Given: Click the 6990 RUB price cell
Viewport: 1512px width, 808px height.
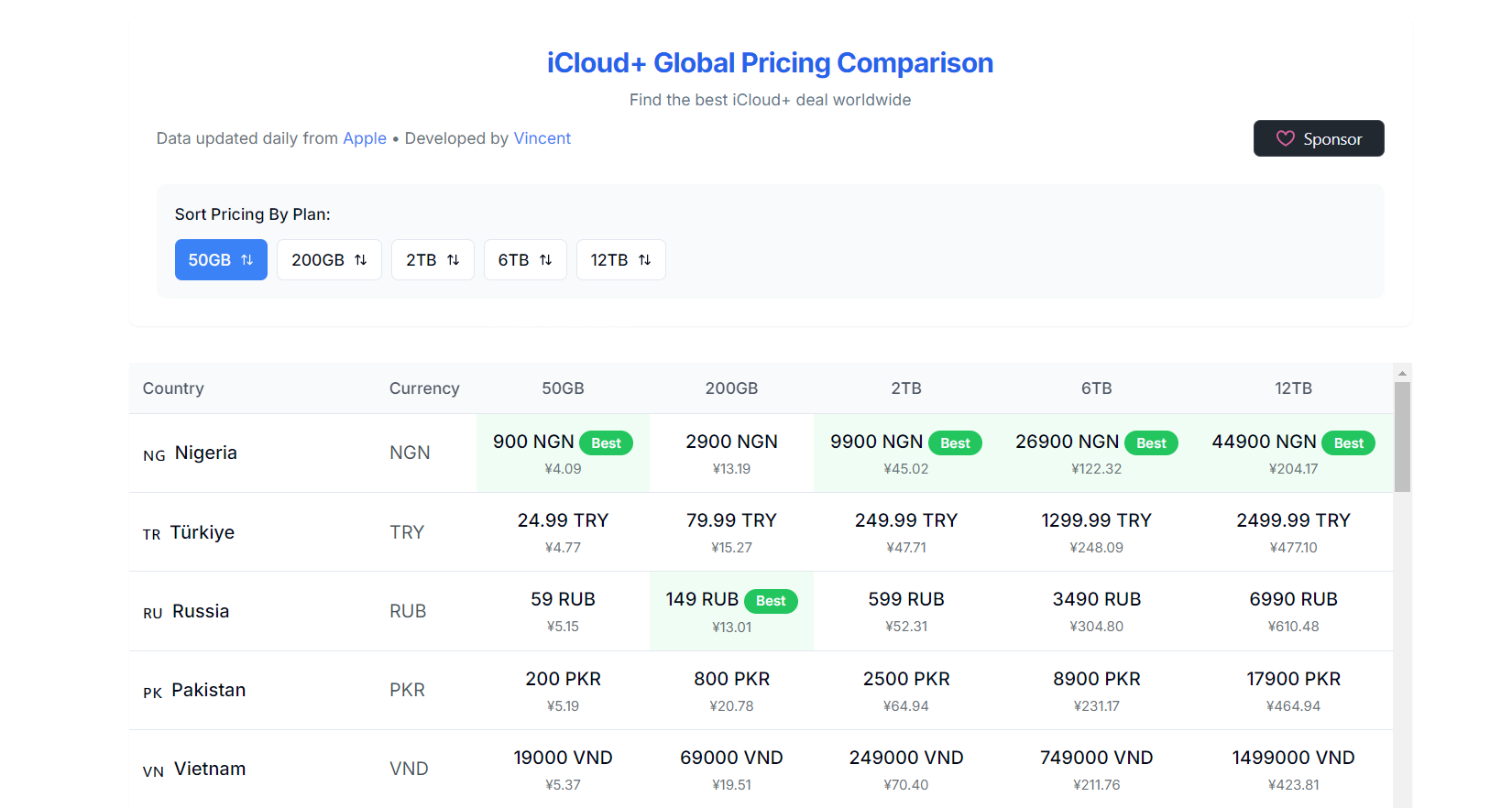Looking at the screenshot, I should click(1293, 611).
